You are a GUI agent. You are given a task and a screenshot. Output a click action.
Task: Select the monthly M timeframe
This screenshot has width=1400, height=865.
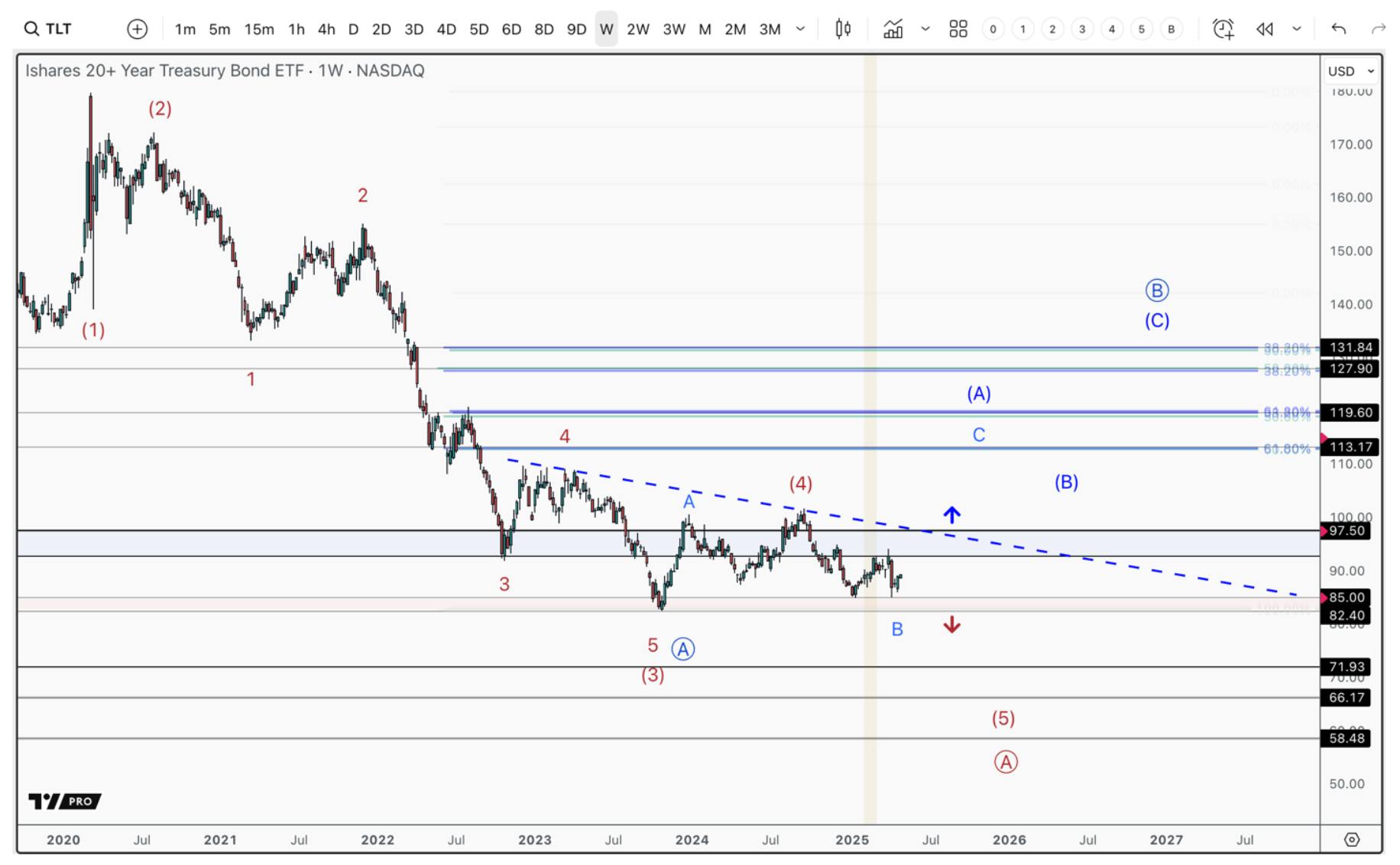(705, 29)
